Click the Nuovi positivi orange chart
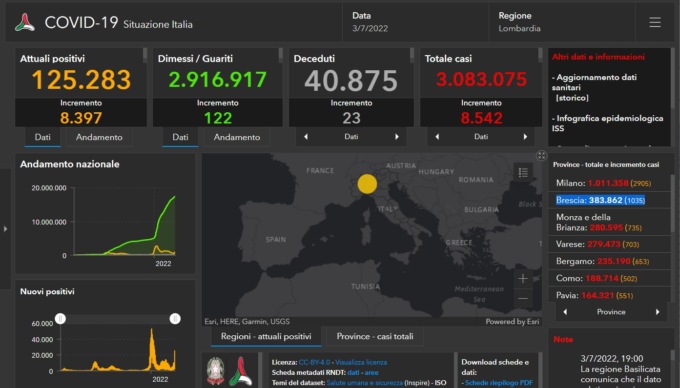 [x=118, y=349]
